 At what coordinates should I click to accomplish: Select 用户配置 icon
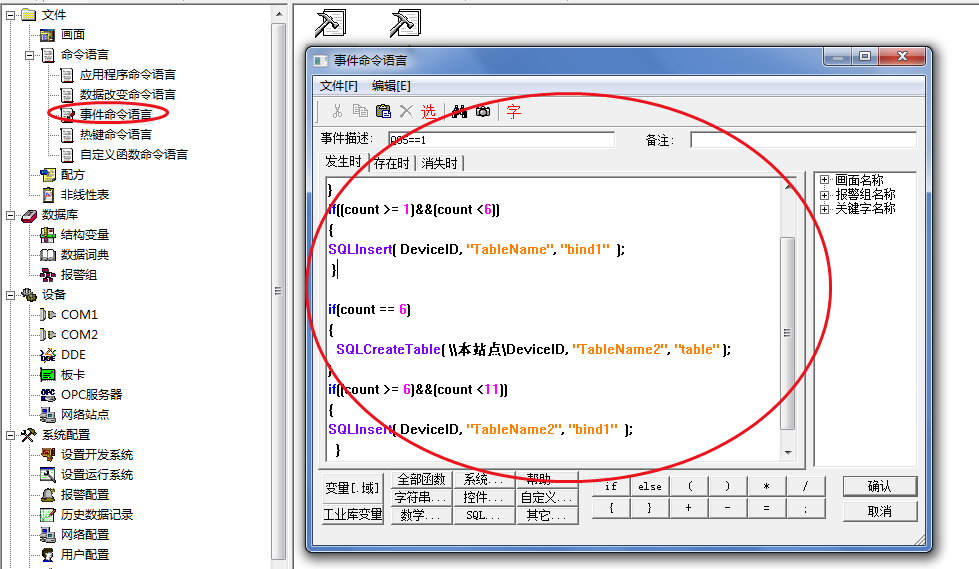click(47, 555)
